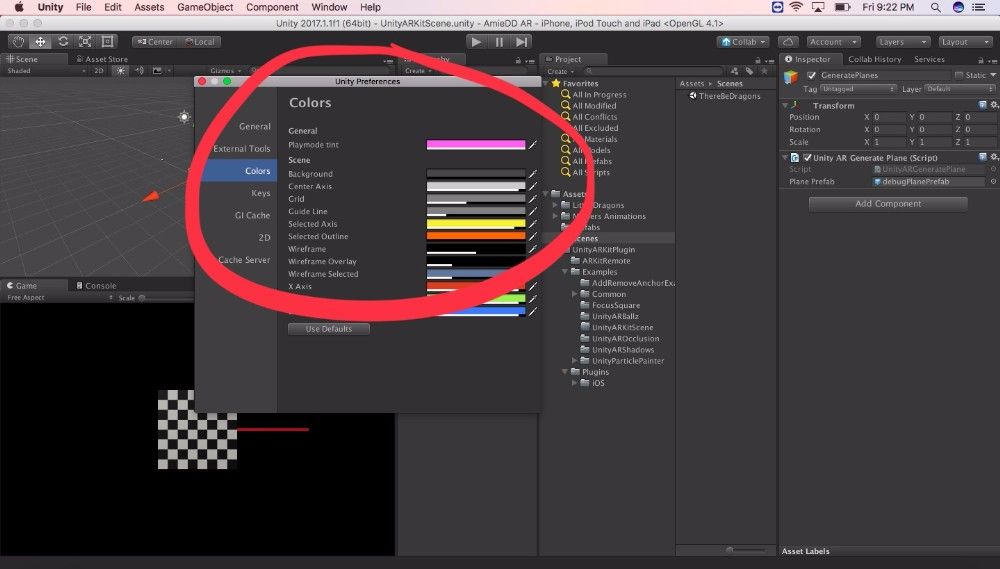This screenshot has height=569, width=1000.
Task: Open Transform component help book icon
Action: (982, 105)
